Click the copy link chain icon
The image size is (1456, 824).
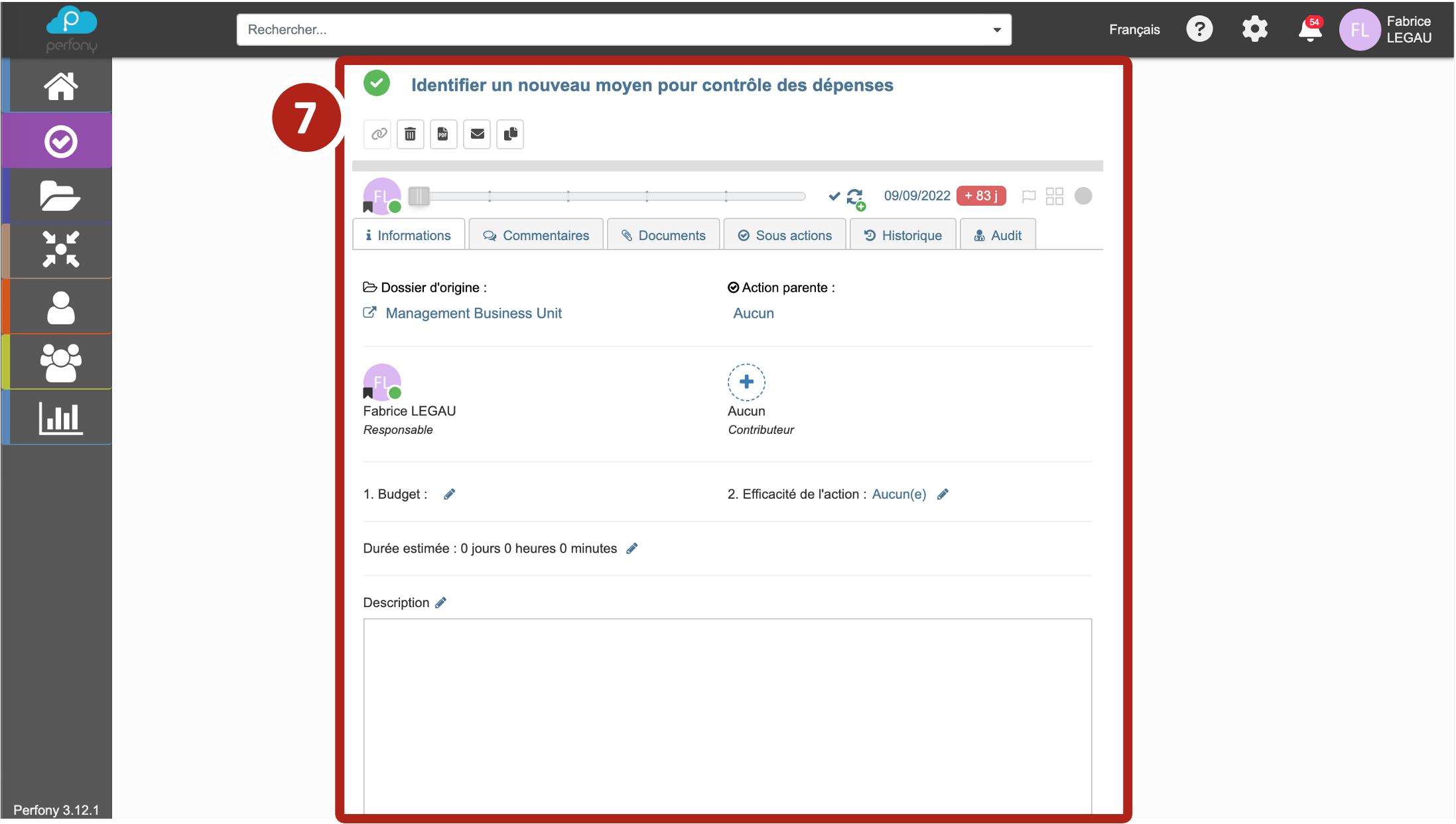378,135
